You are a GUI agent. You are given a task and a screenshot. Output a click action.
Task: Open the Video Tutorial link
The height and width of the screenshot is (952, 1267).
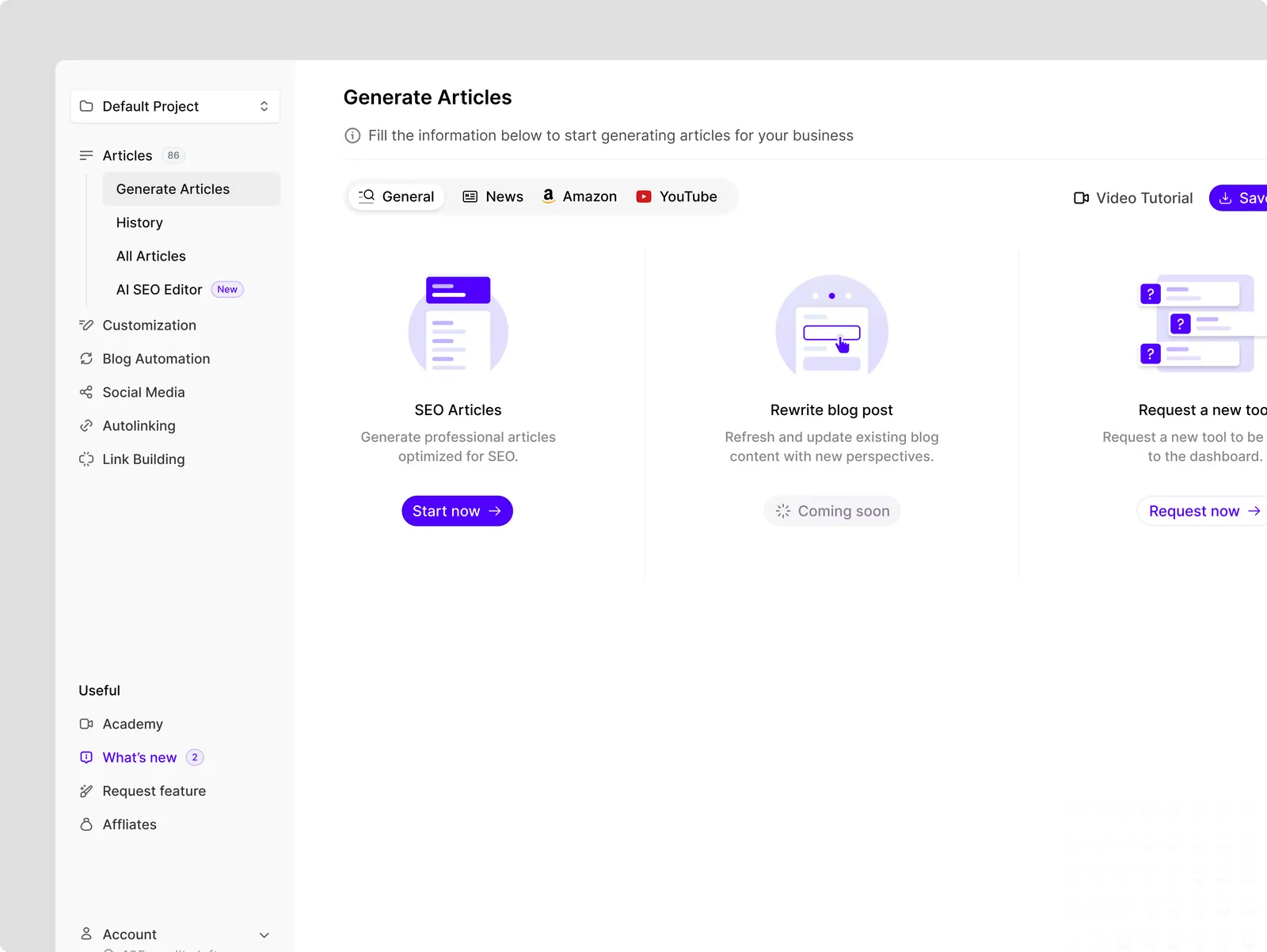[x=1133, y=198]
